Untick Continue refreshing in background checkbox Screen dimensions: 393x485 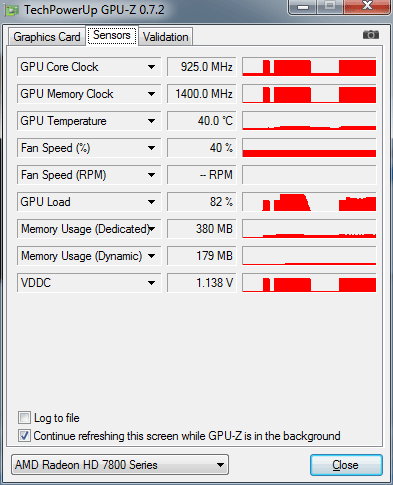(24, 436)
